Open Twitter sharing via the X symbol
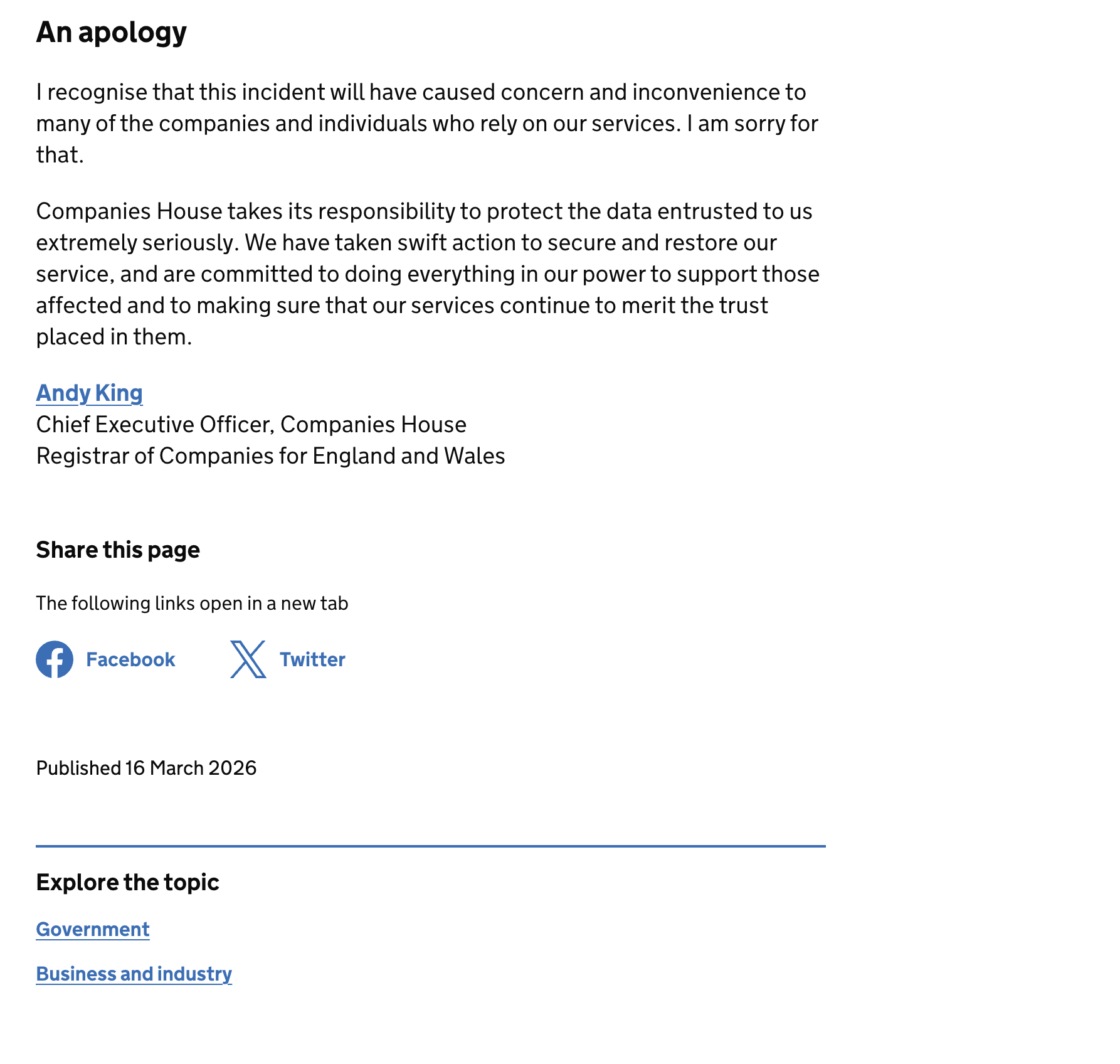 248,659
